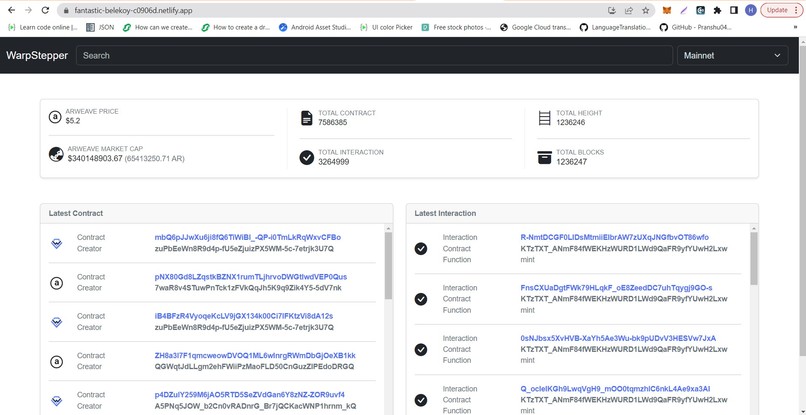
Task: Open the browser Extensions puzzle icon
Action: click(717, 10)
